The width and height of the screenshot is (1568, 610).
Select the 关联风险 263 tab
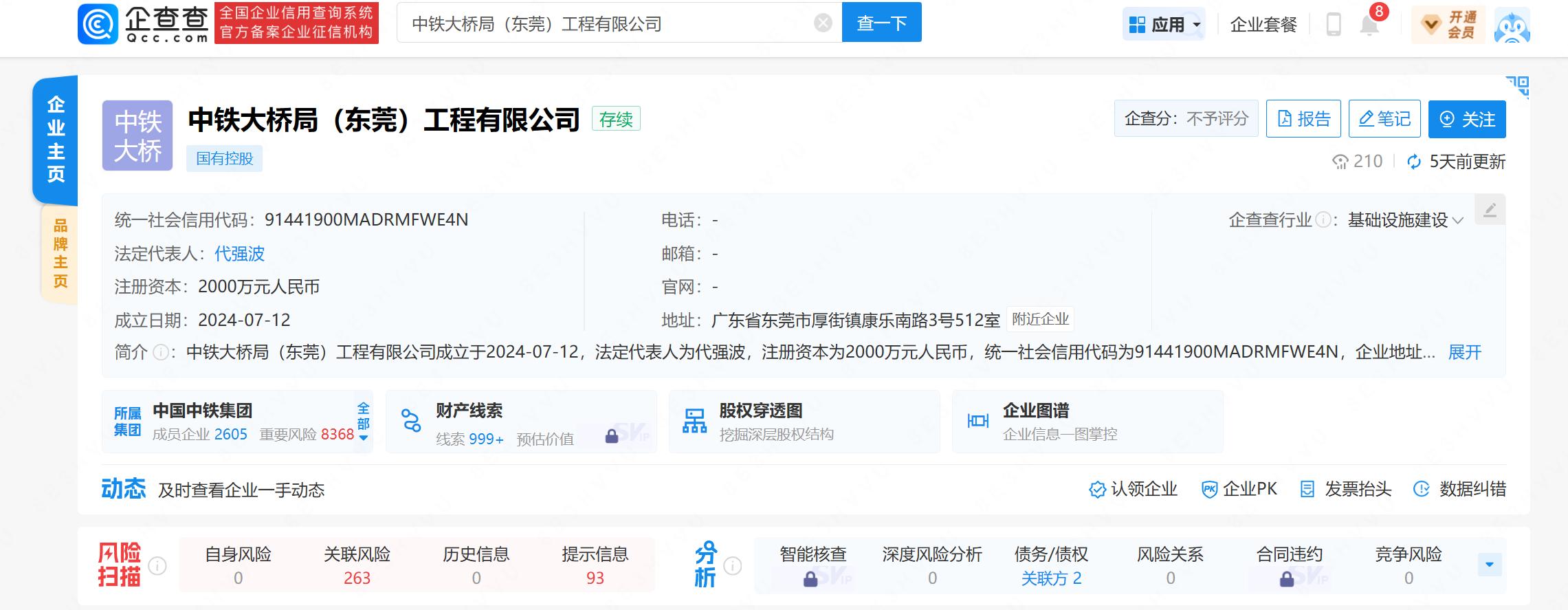click(x=357, y=565)
